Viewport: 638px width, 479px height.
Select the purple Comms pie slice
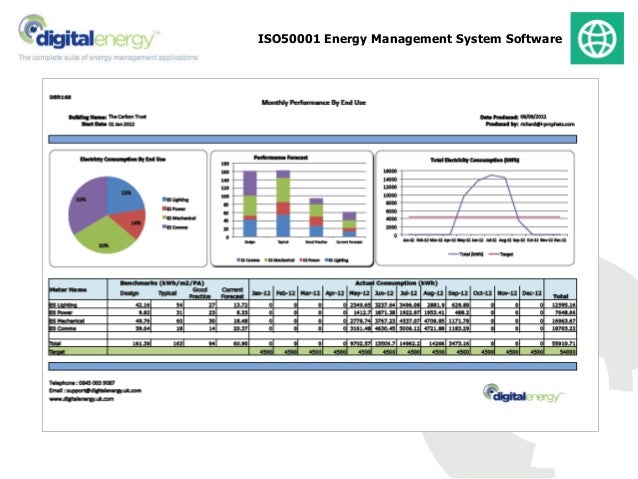[x=88, y=201]
